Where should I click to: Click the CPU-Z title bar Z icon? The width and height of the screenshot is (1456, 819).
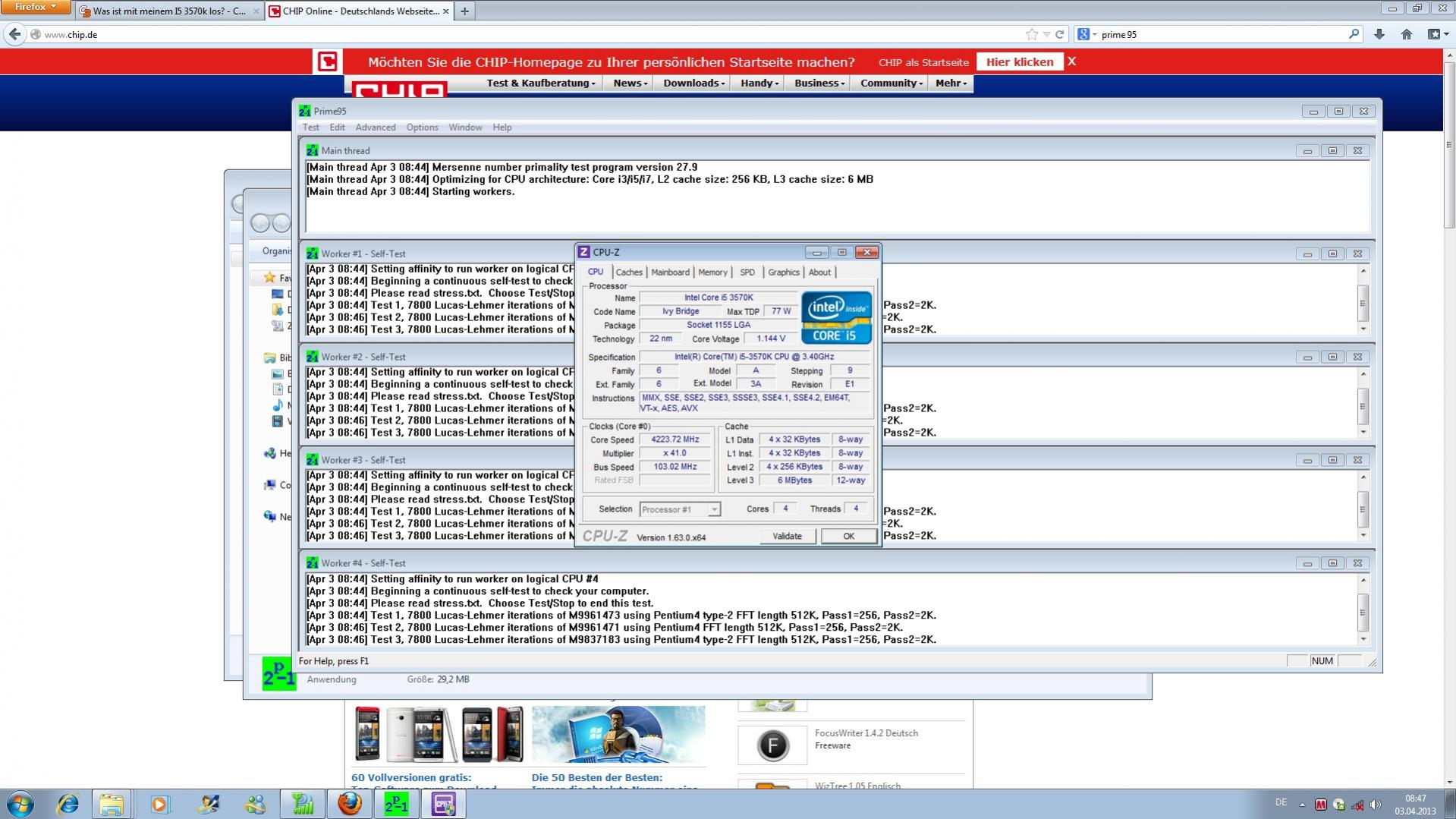583,252
